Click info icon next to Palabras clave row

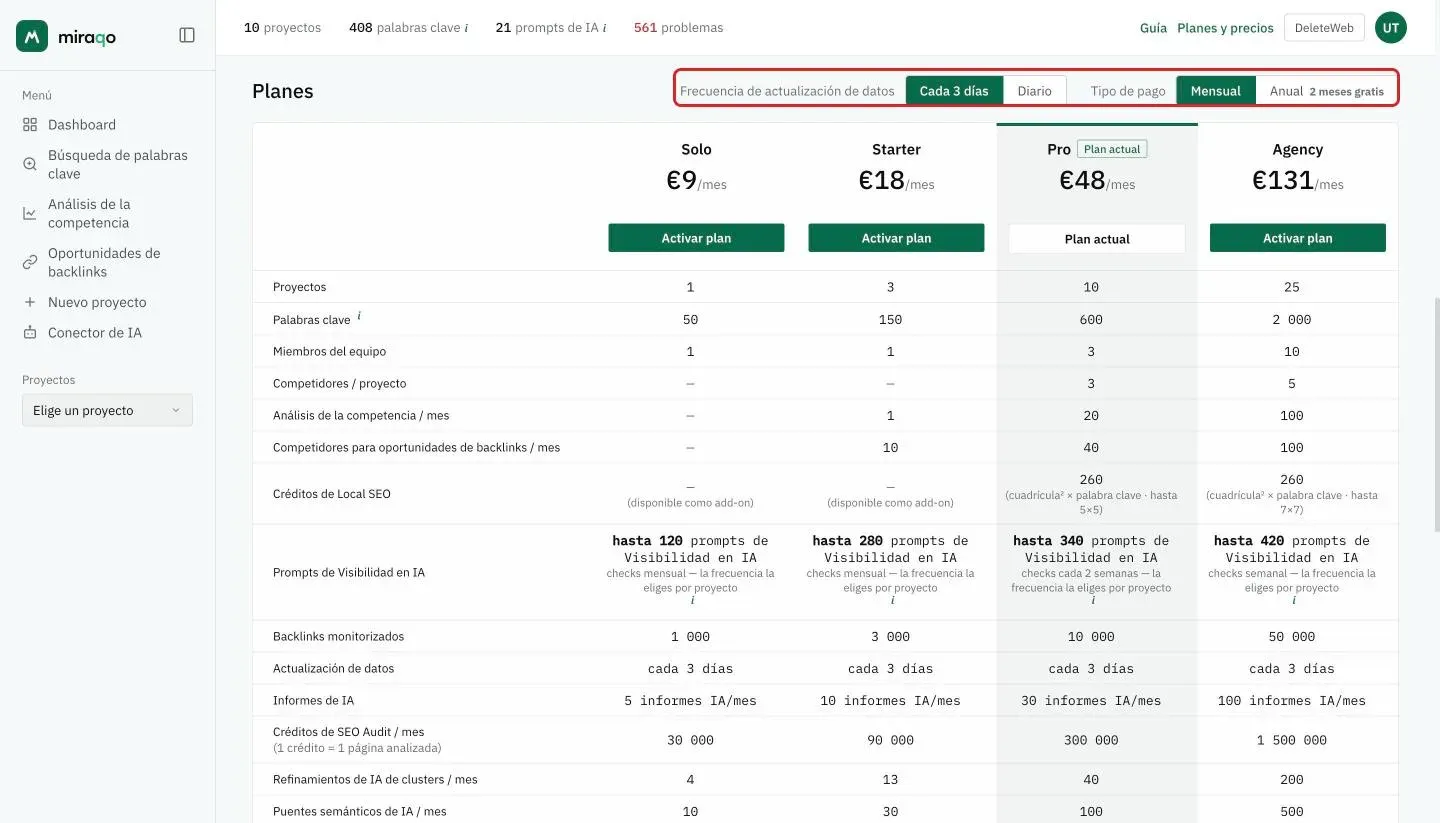coord(359,316)
